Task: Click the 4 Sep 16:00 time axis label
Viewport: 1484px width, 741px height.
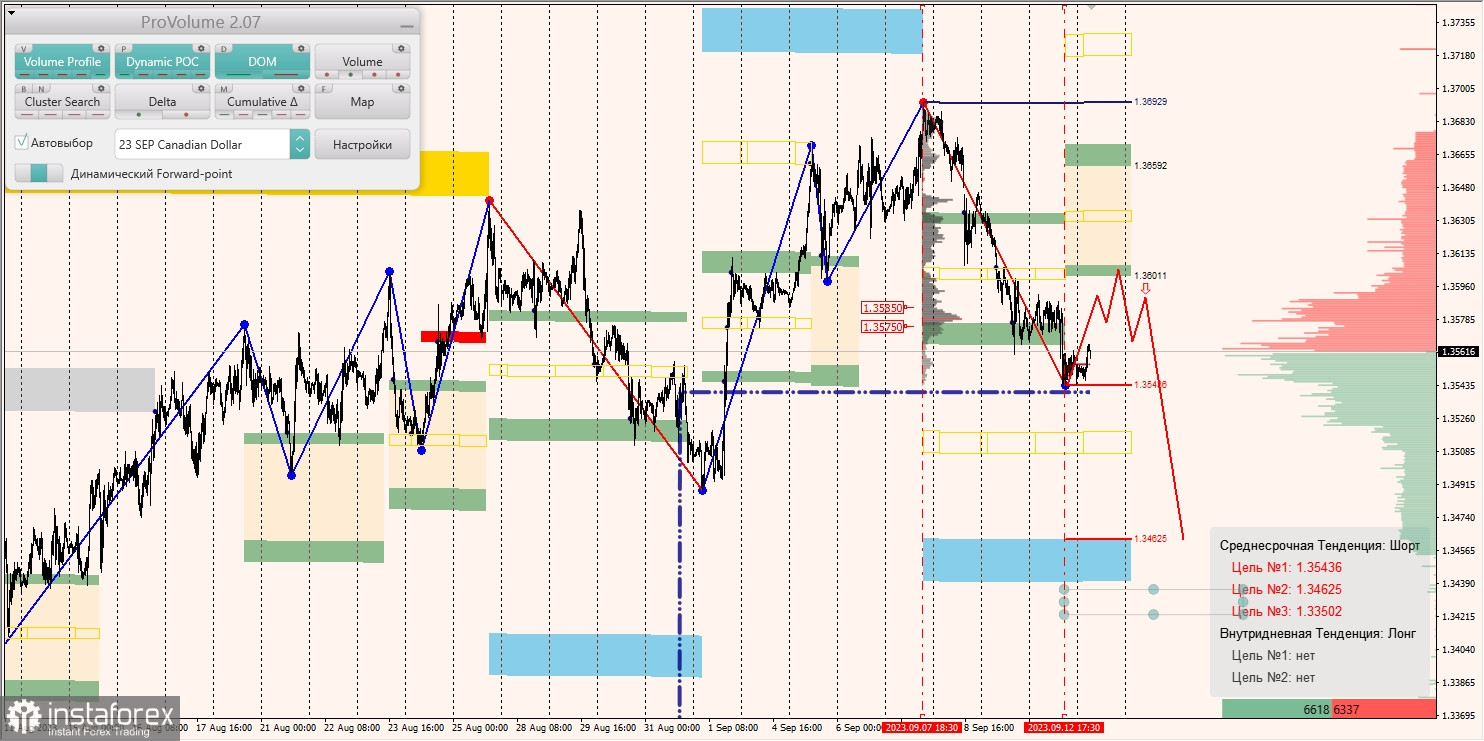Action: (796, 728)
